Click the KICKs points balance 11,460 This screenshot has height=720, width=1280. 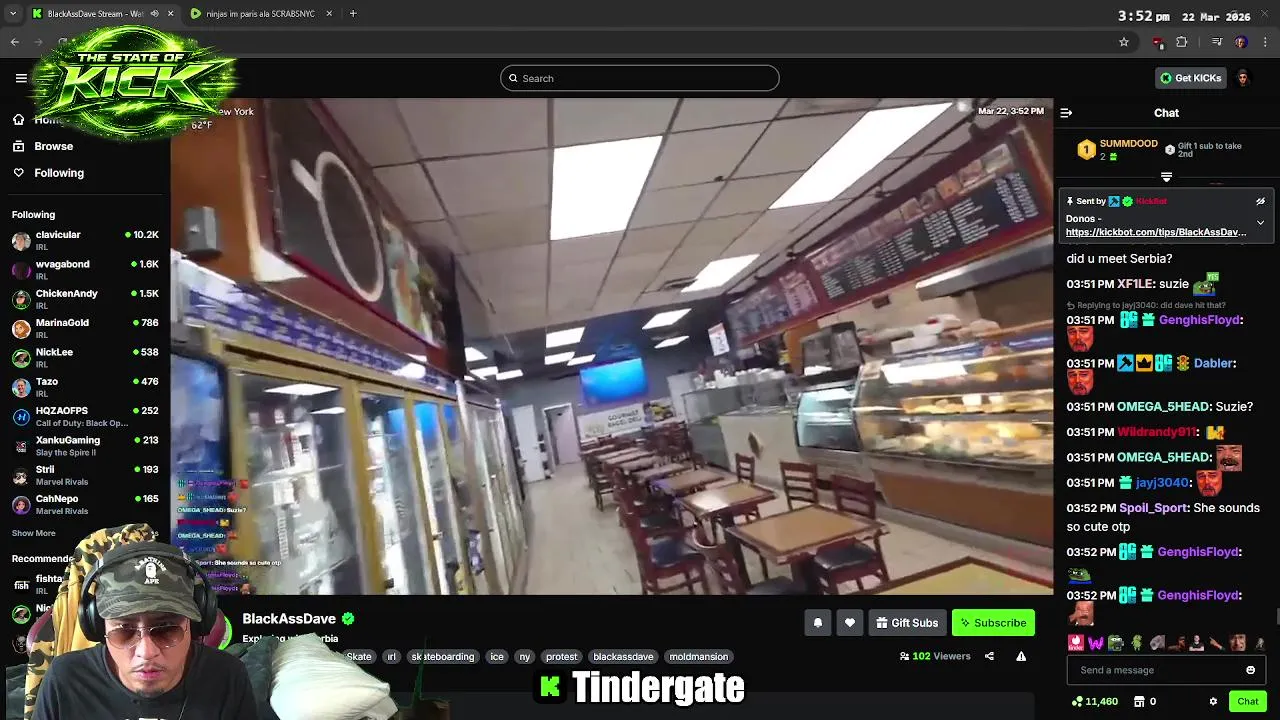(x=1094, y=702)
